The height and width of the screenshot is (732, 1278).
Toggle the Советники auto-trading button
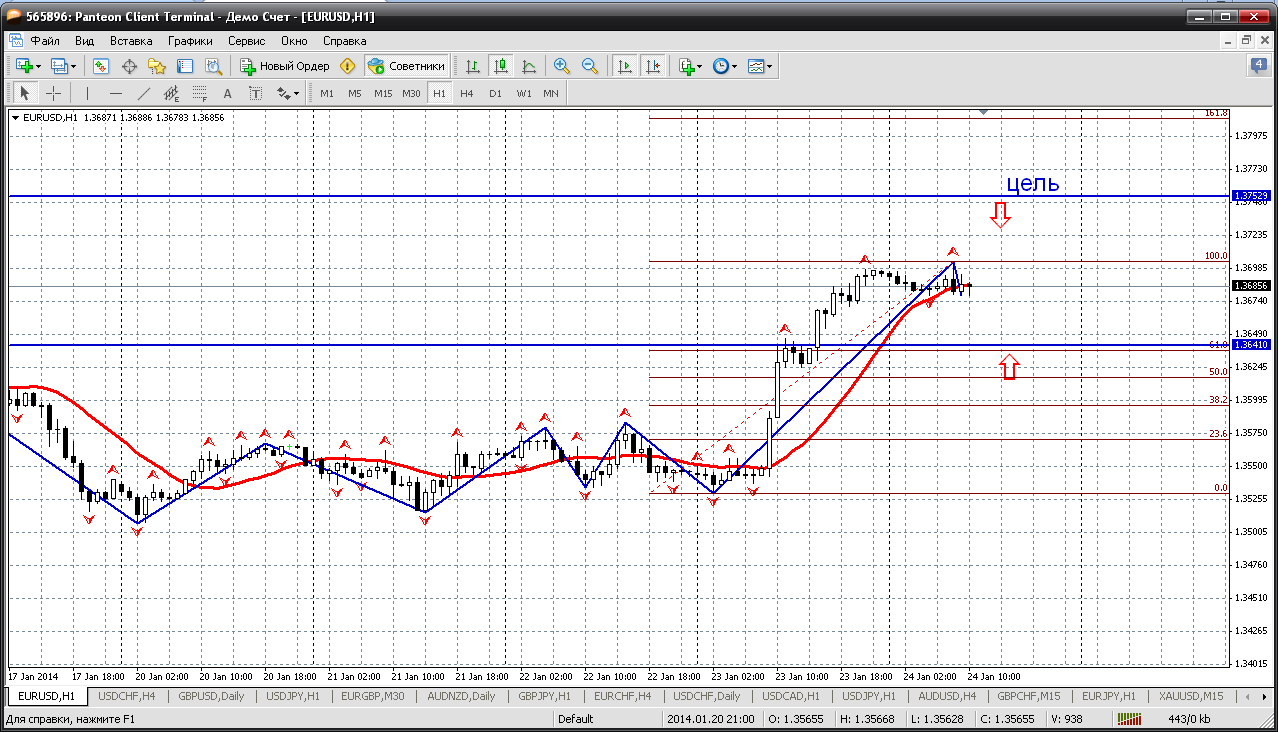pyautogui.click(x=406, y=66)
